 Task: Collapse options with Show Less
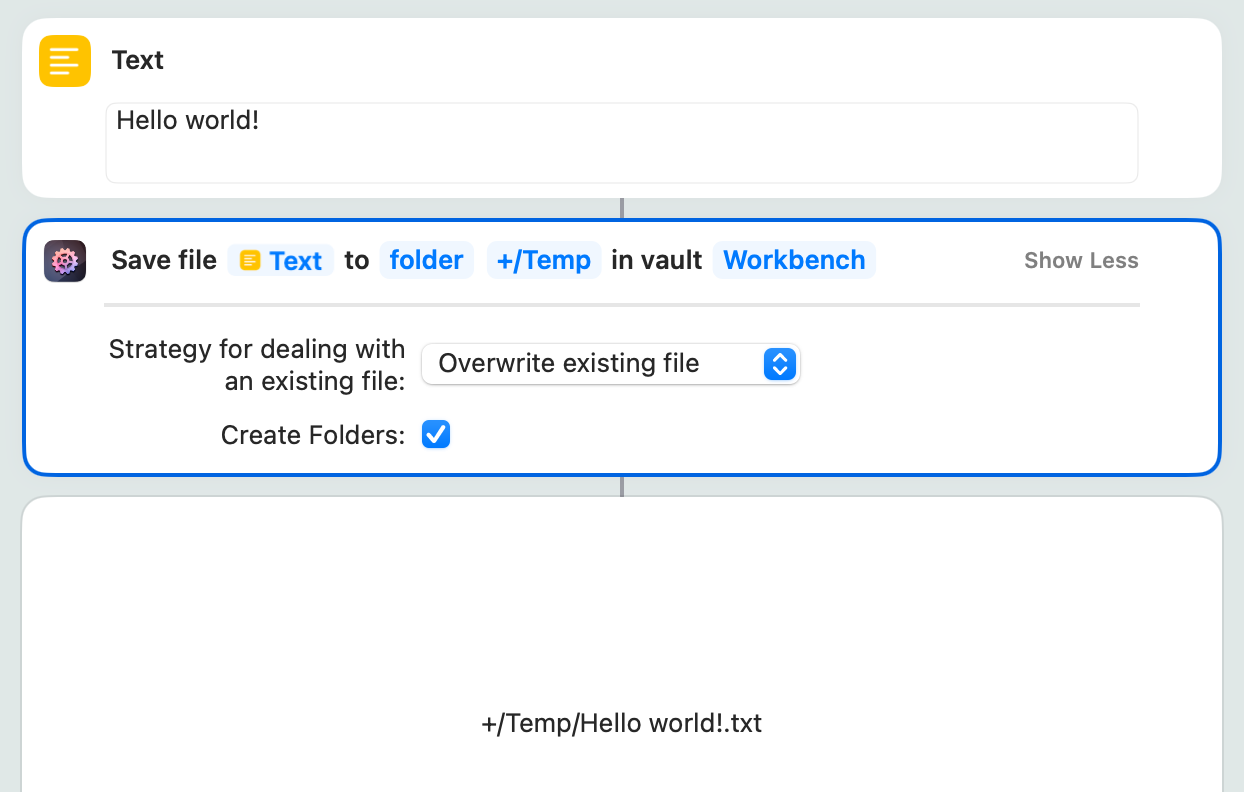click(1080, 261)
